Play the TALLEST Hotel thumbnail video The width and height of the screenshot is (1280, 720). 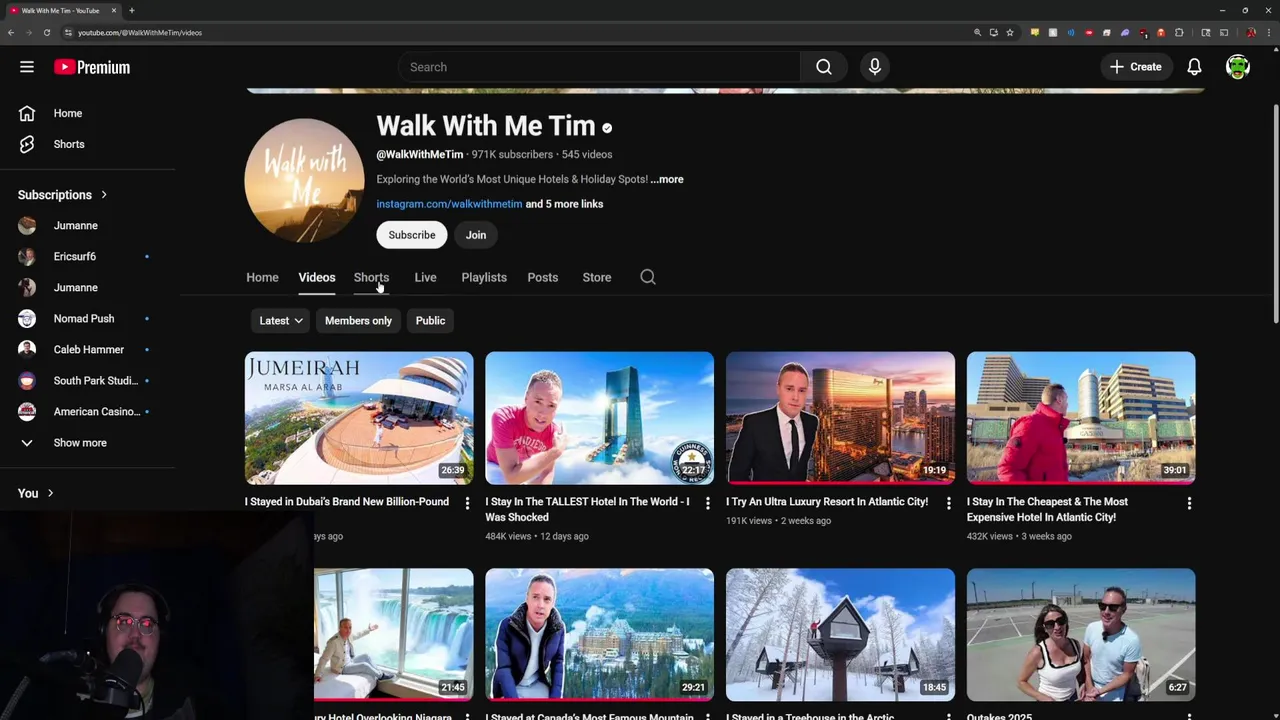coord(600,418)
